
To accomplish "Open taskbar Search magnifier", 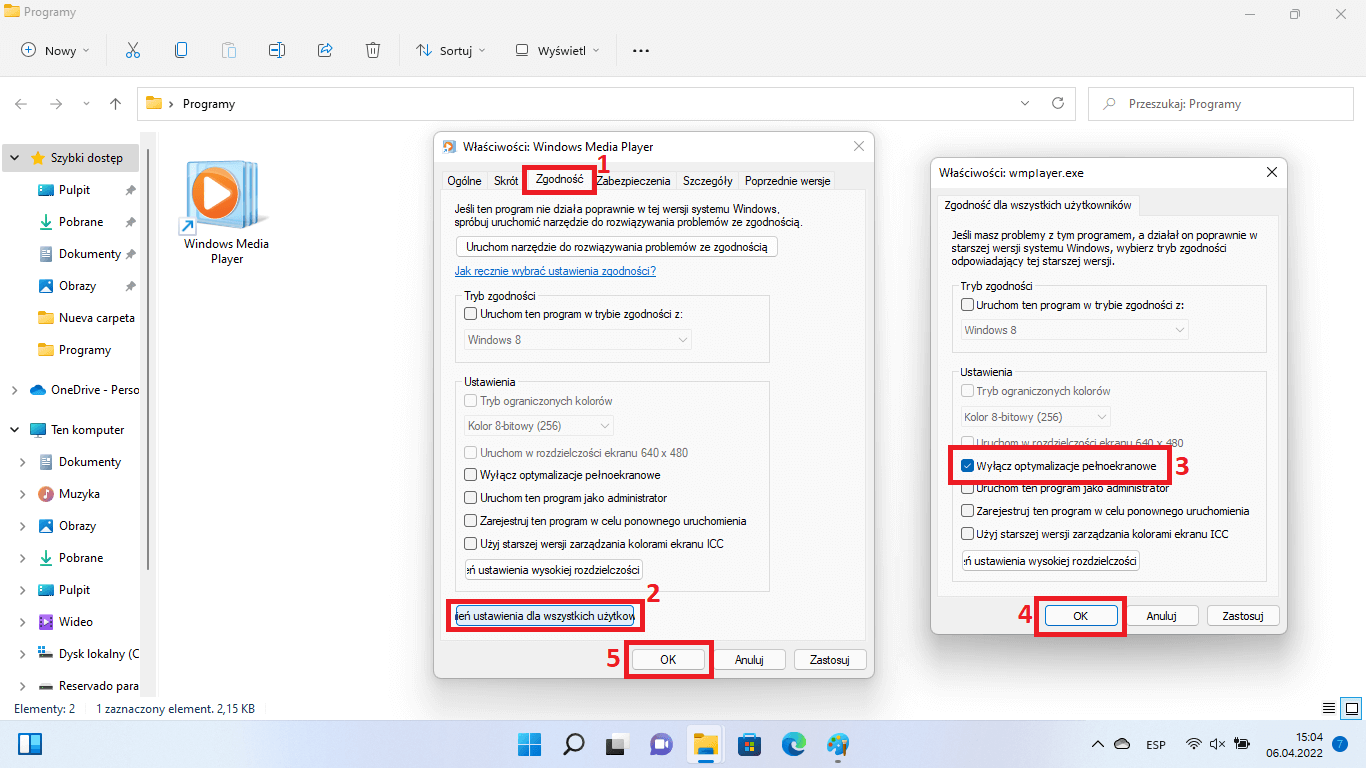I will [x=574, y=744].
